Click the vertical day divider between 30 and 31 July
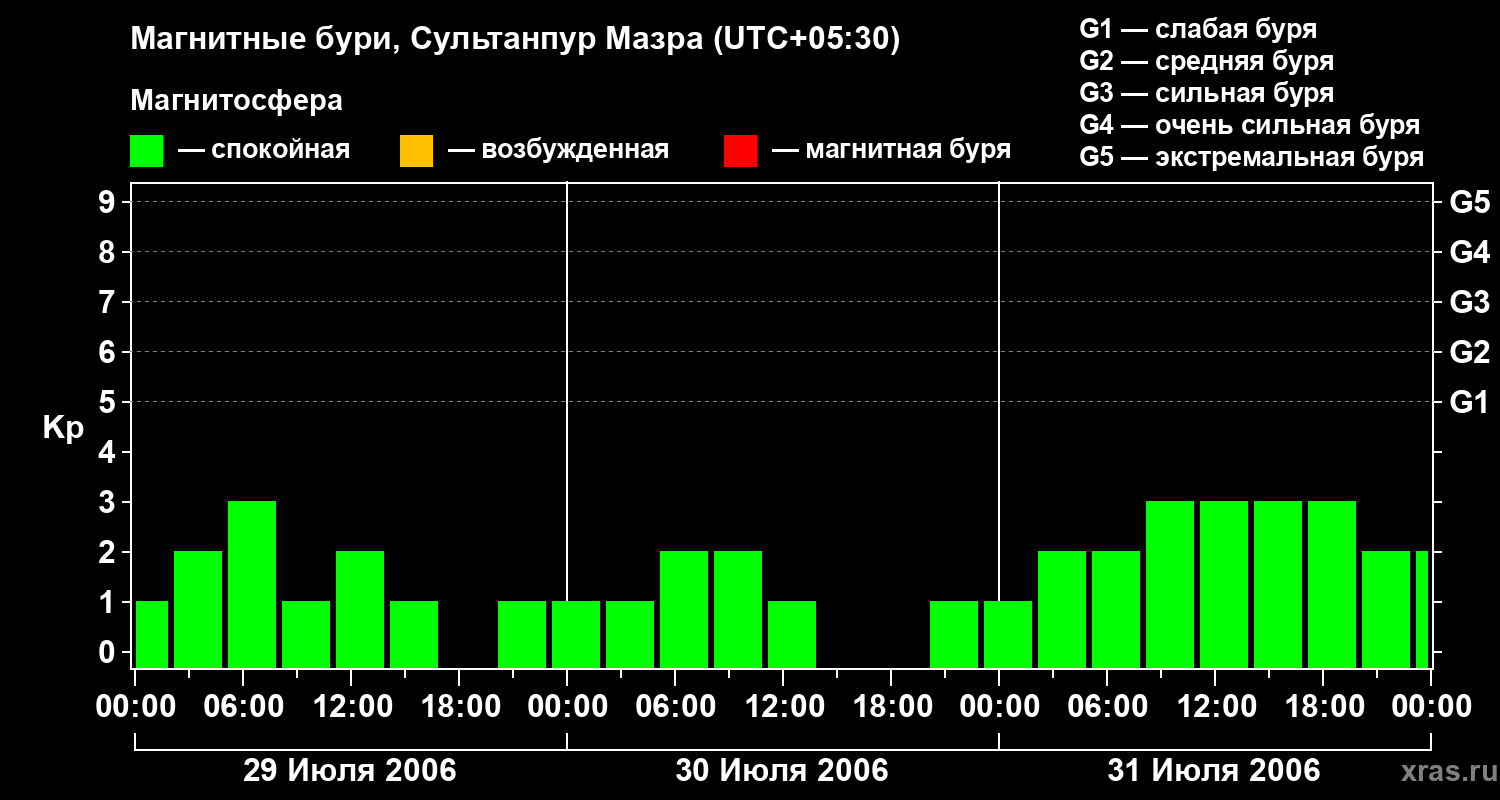 click(999, 425)
